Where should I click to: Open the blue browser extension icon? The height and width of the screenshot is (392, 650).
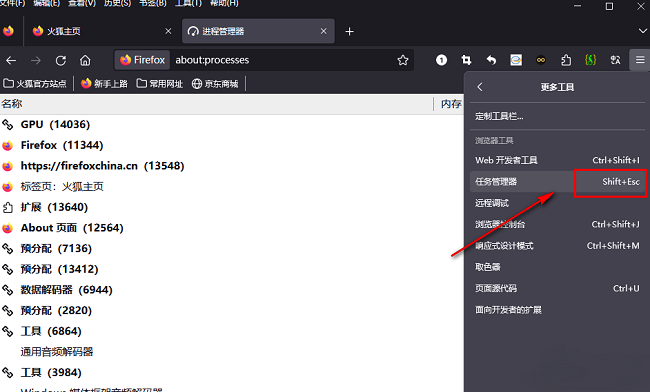click(516, 60)
